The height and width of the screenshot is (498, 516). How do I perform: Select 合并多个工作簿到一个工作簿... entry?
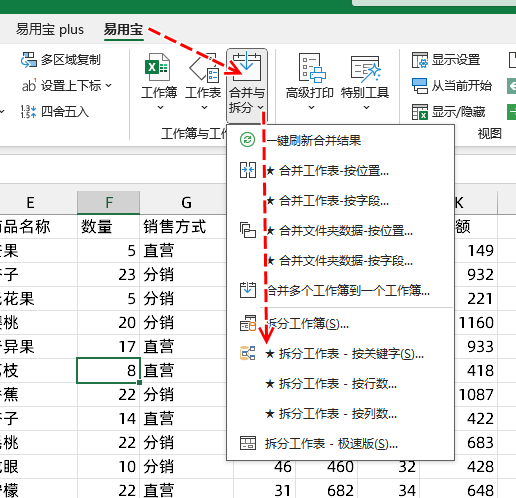click(340, 291)
